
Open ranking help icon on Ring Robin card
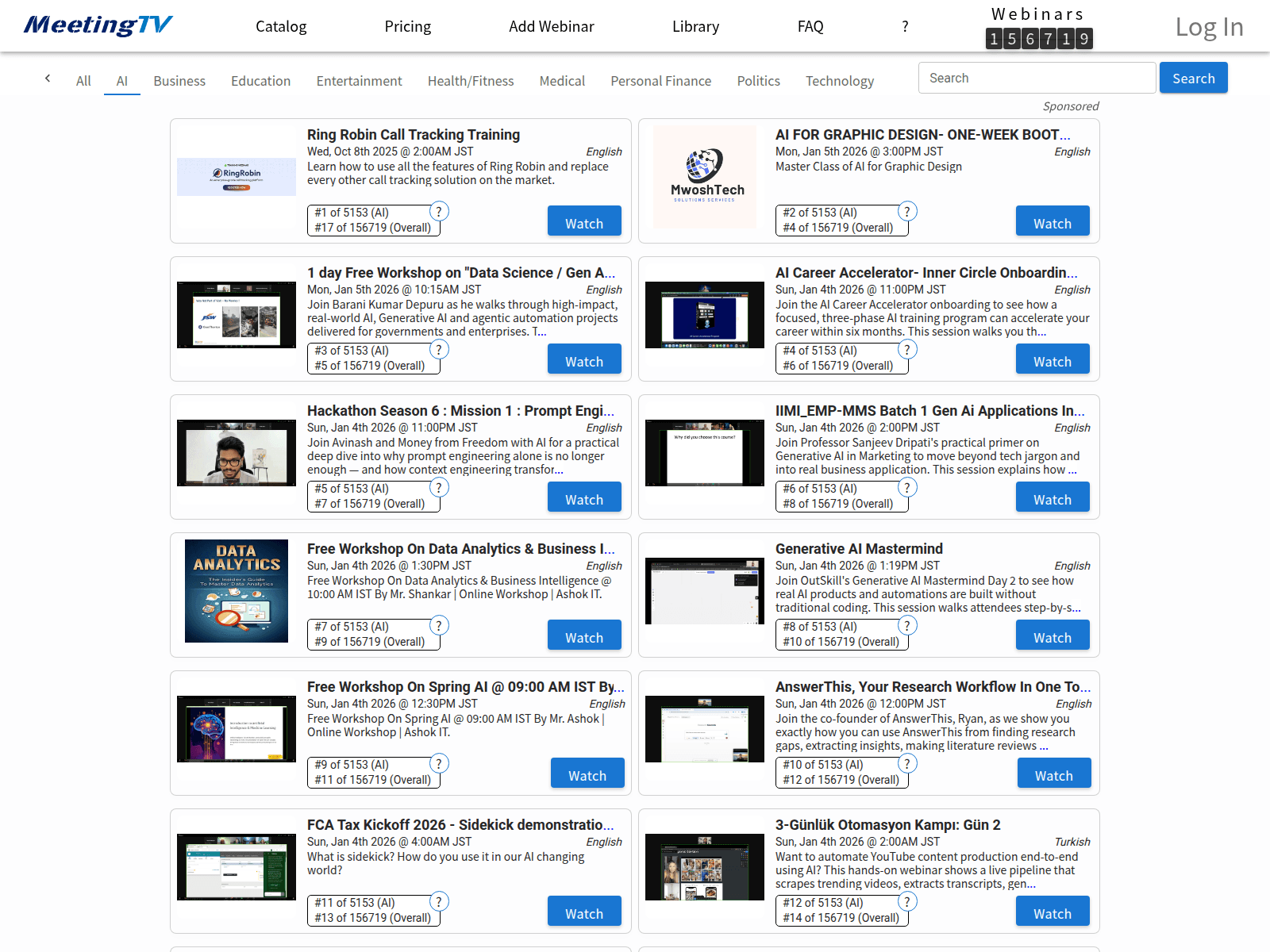(439, 211)
